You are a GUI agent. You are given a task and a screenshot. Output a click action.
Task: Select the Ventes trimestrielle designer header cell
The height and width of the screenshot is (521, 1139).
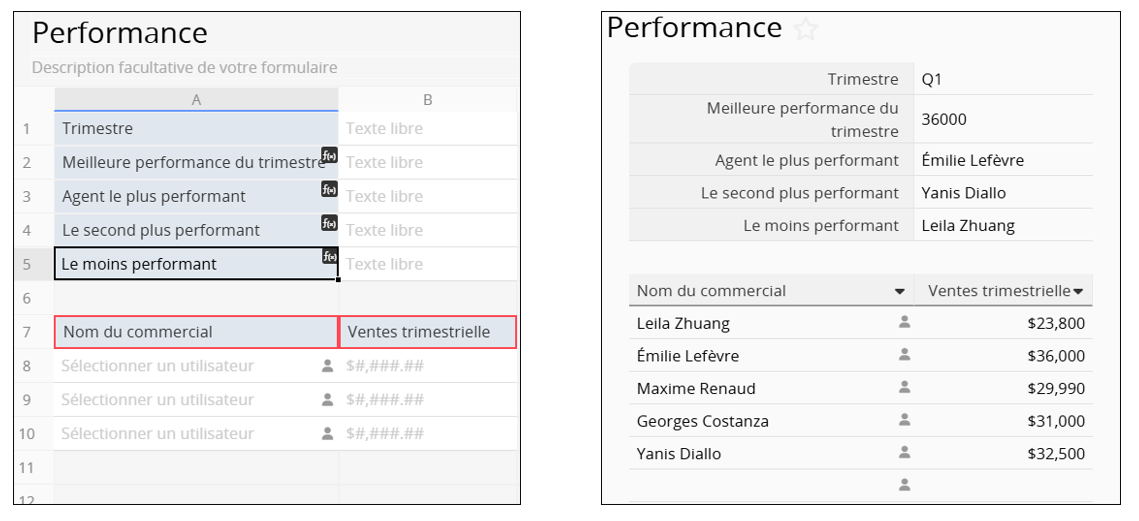click(x=428, y=332)
